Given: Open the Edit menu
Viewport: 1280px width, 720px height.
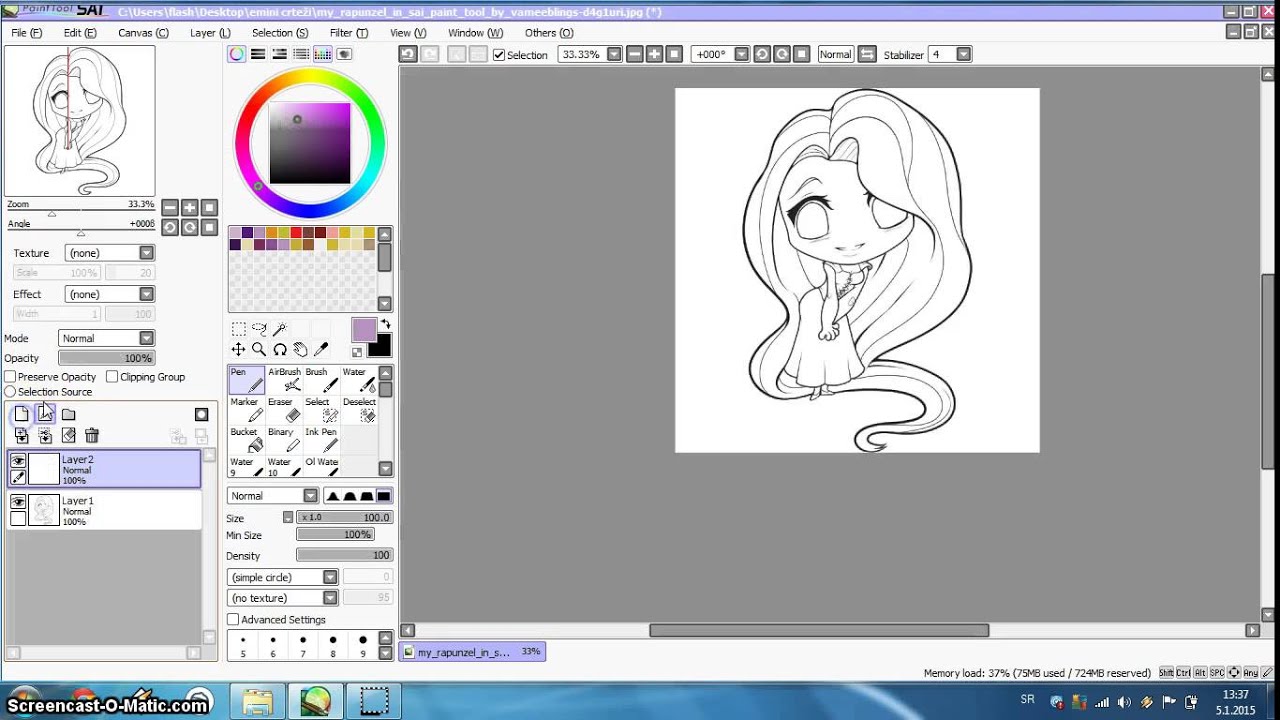Looking at the screenshot, I should (80, 33).
